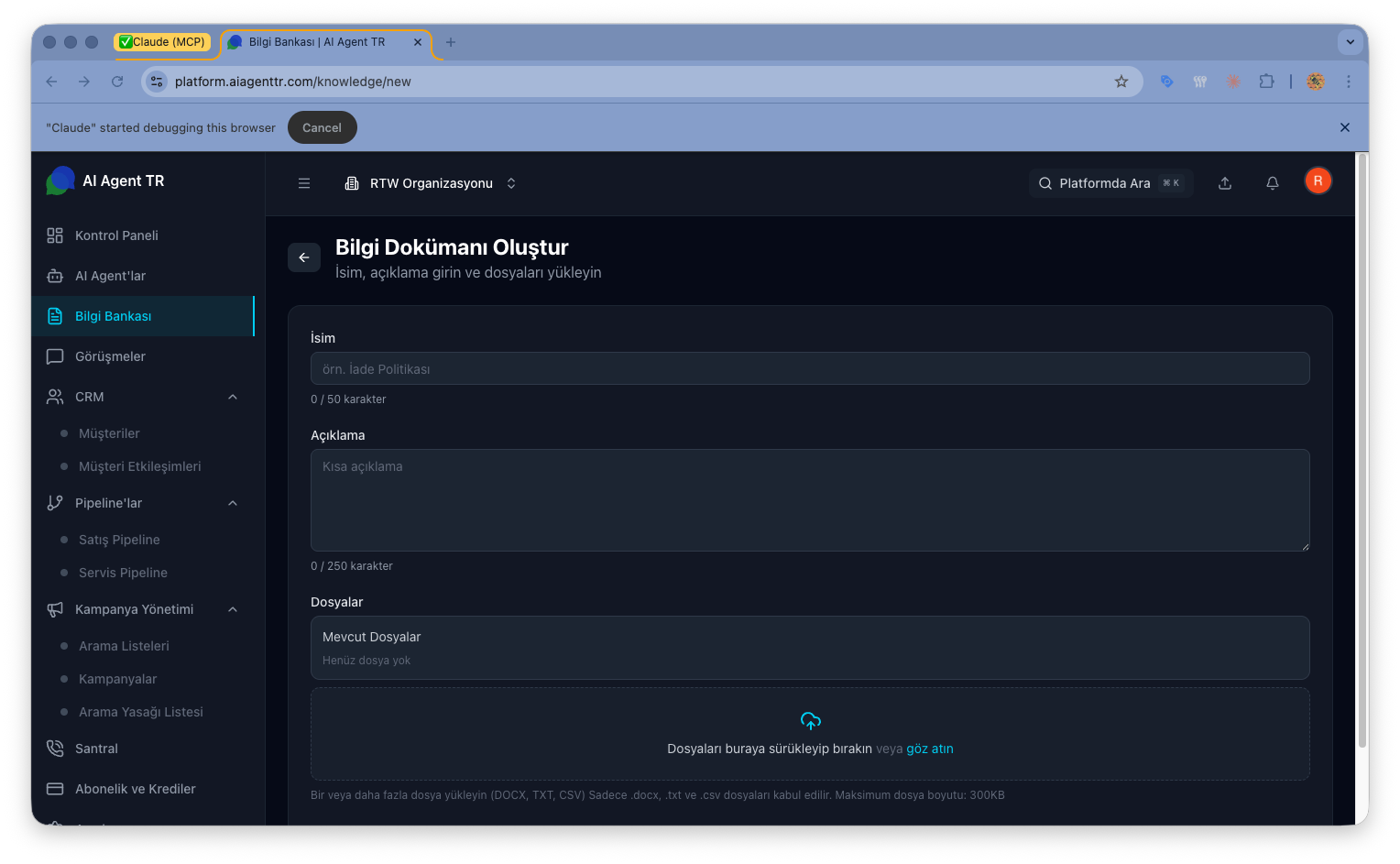1400x864 pixels.
Task: Click the site info icon in address bar
Action: 157,82
